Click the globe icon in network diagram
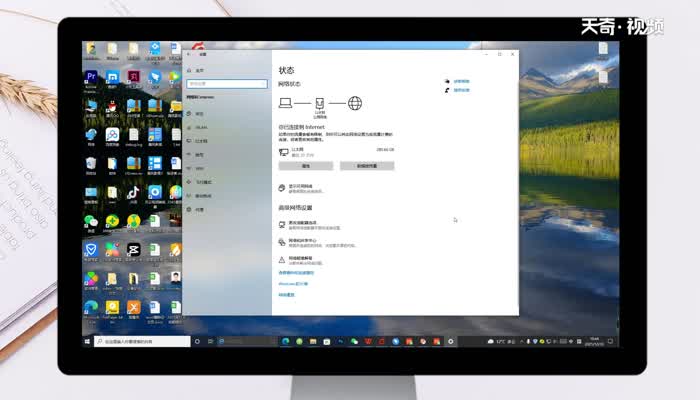The image size is (700, 400). 354,103
